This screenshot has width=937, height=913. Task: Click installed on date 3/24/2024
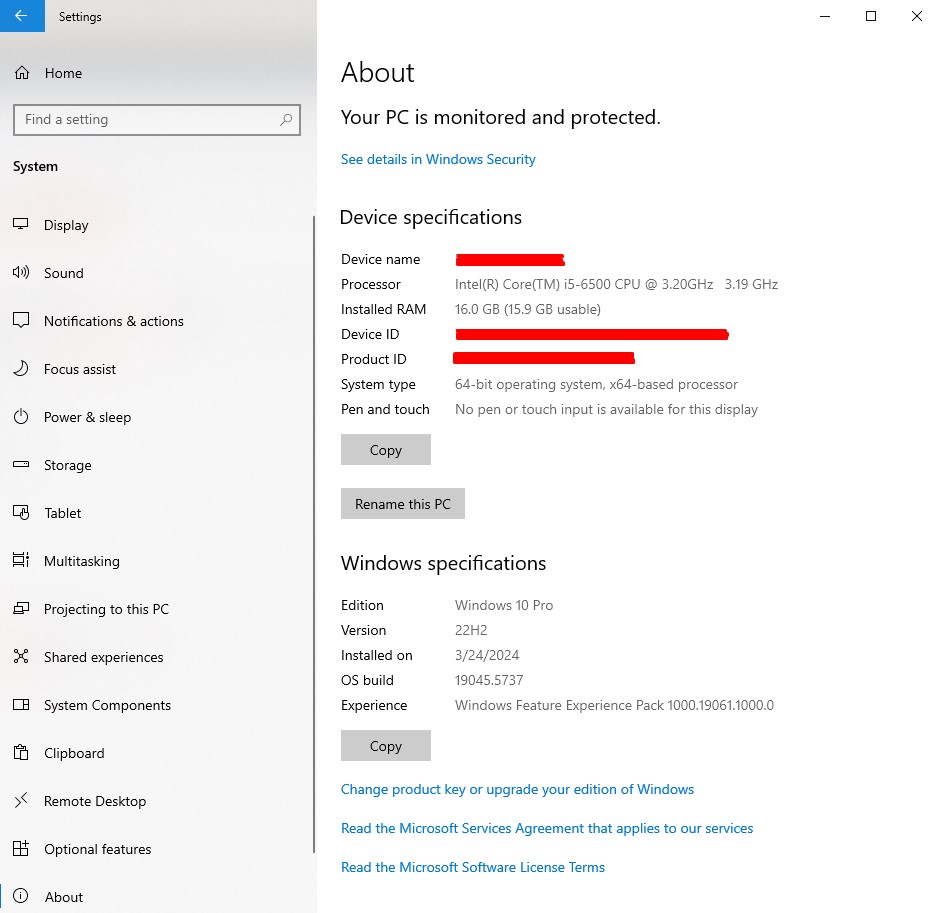click(487, 655)
